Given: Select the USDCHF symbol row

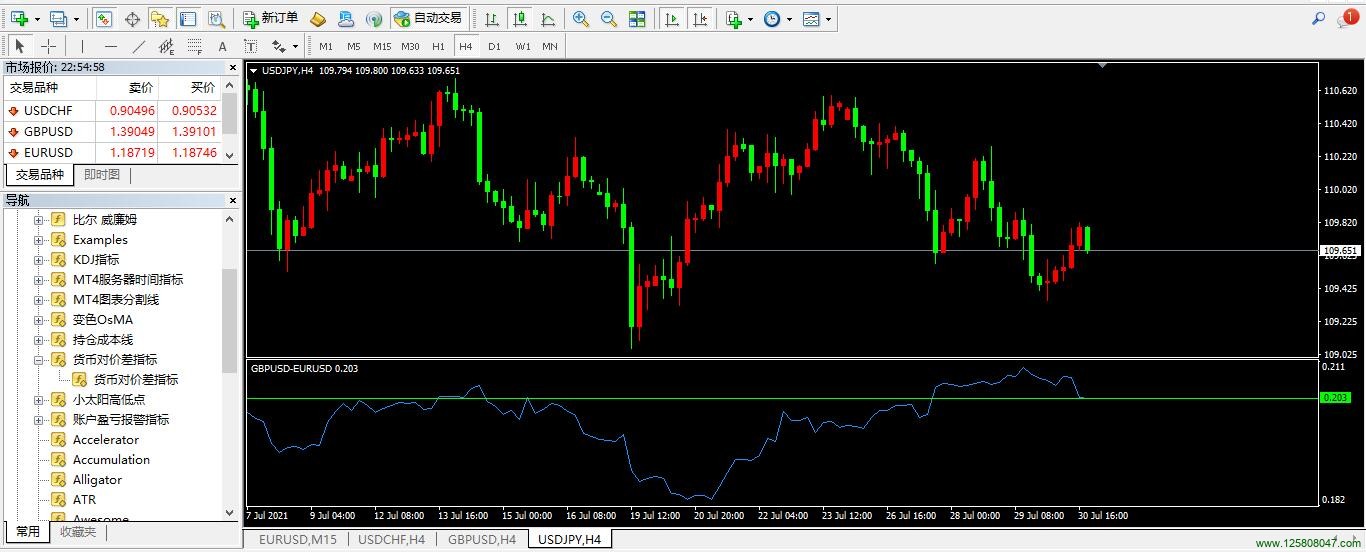Looking at the screenshot, I should click(x=111, y=111).
